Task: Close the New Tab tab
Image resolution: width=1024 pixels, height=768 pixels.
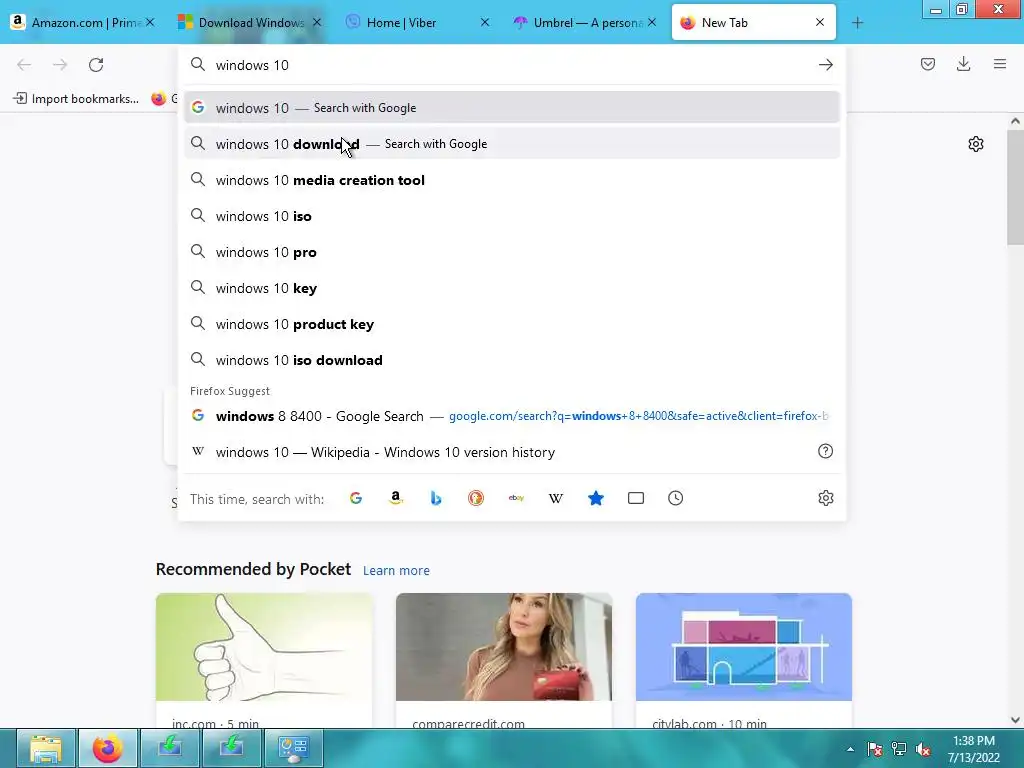Action: pos(820,22)
